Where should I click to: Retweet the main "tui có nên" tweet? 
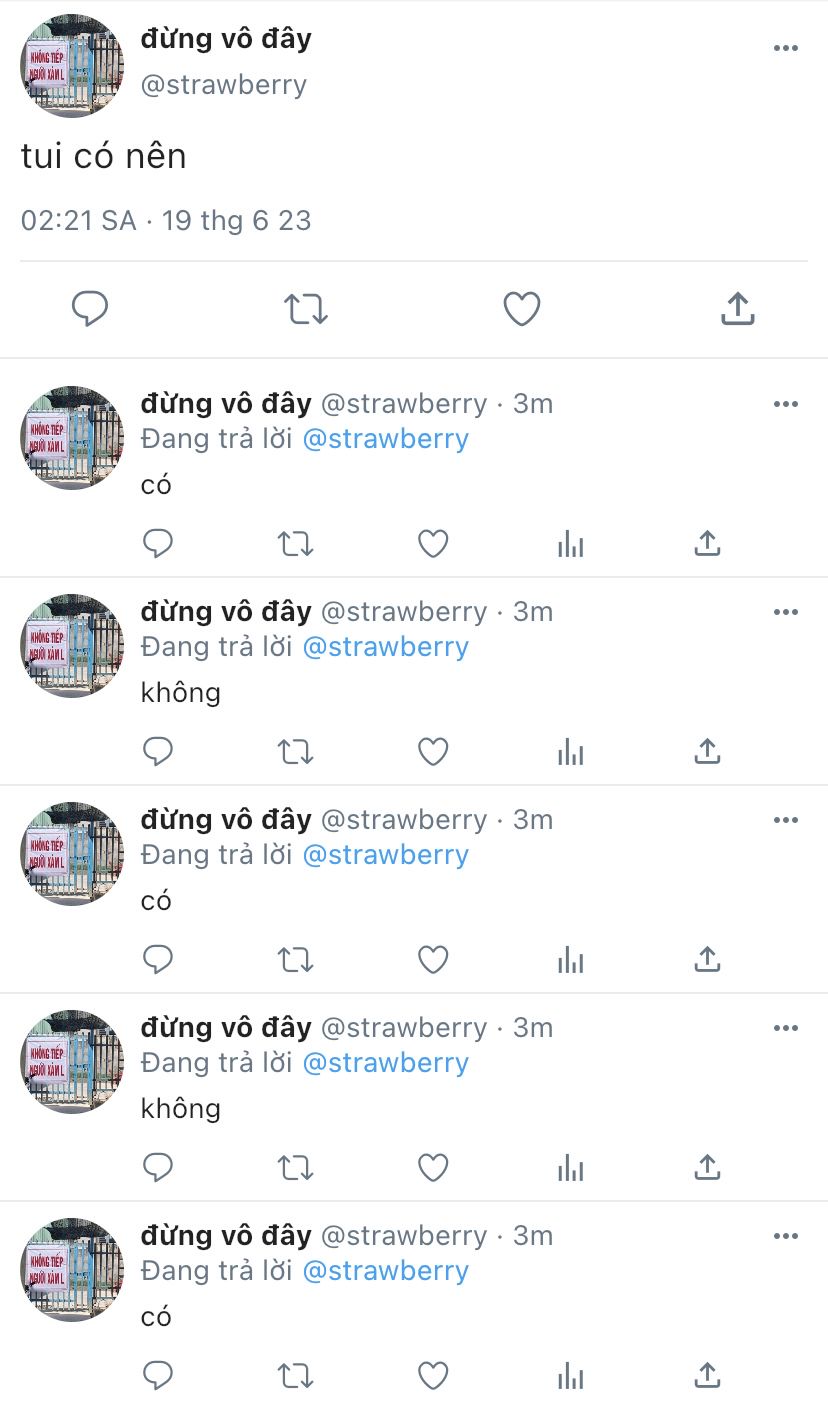click(306, 309)
